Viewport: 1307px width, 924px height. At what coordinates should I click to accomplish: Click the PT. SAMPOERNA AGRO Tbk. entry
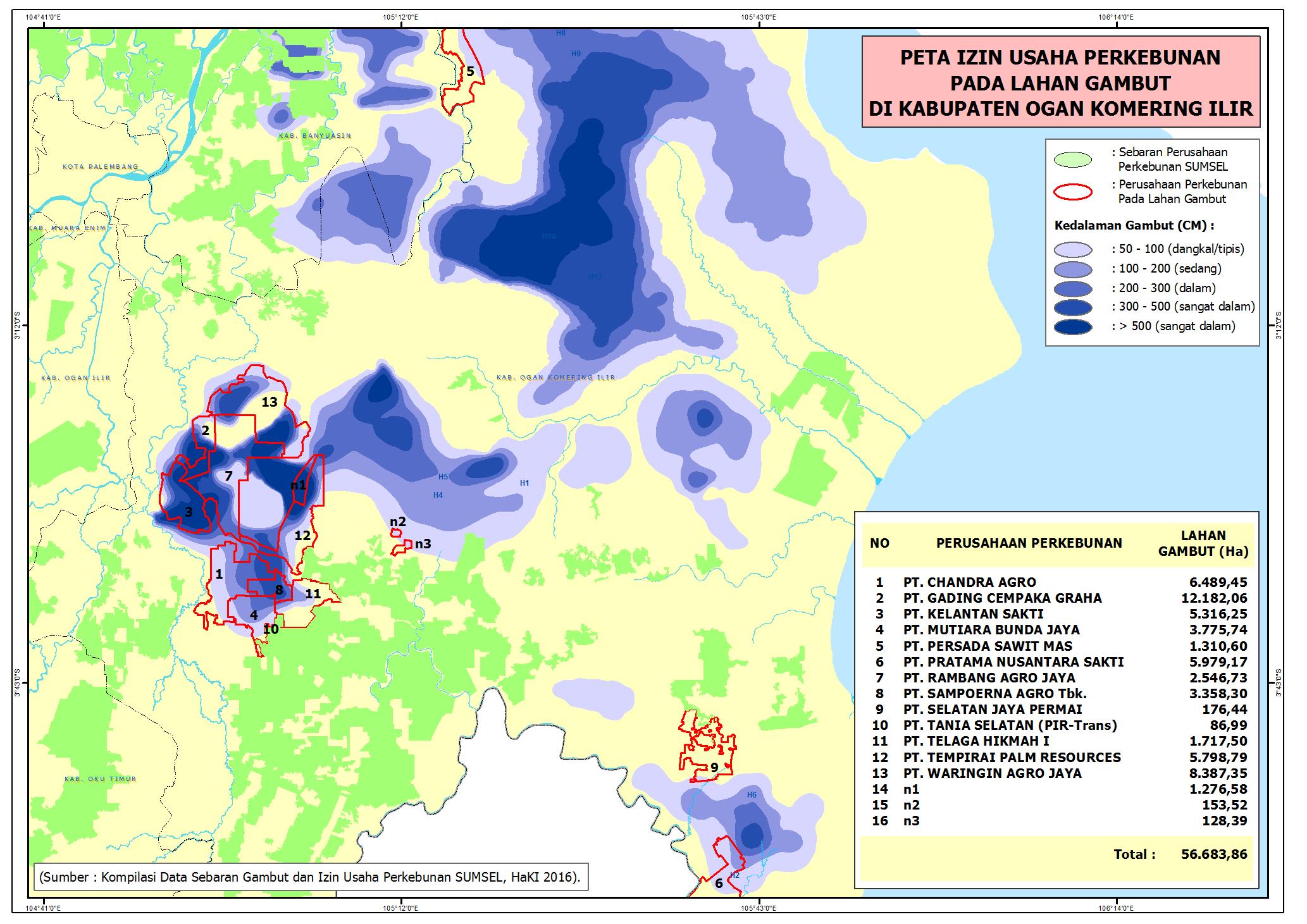click(994, 694)
